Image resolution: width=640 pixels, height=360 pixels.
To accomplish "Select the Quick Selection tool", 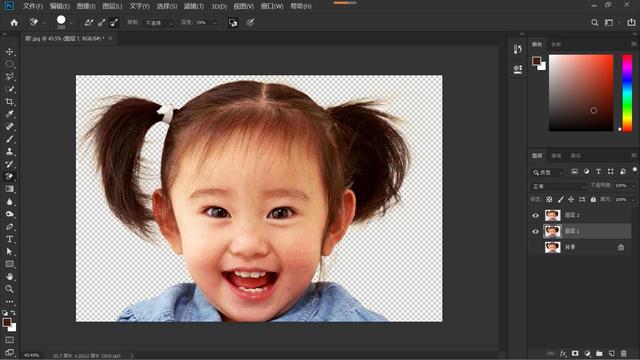I will [9, 89].
